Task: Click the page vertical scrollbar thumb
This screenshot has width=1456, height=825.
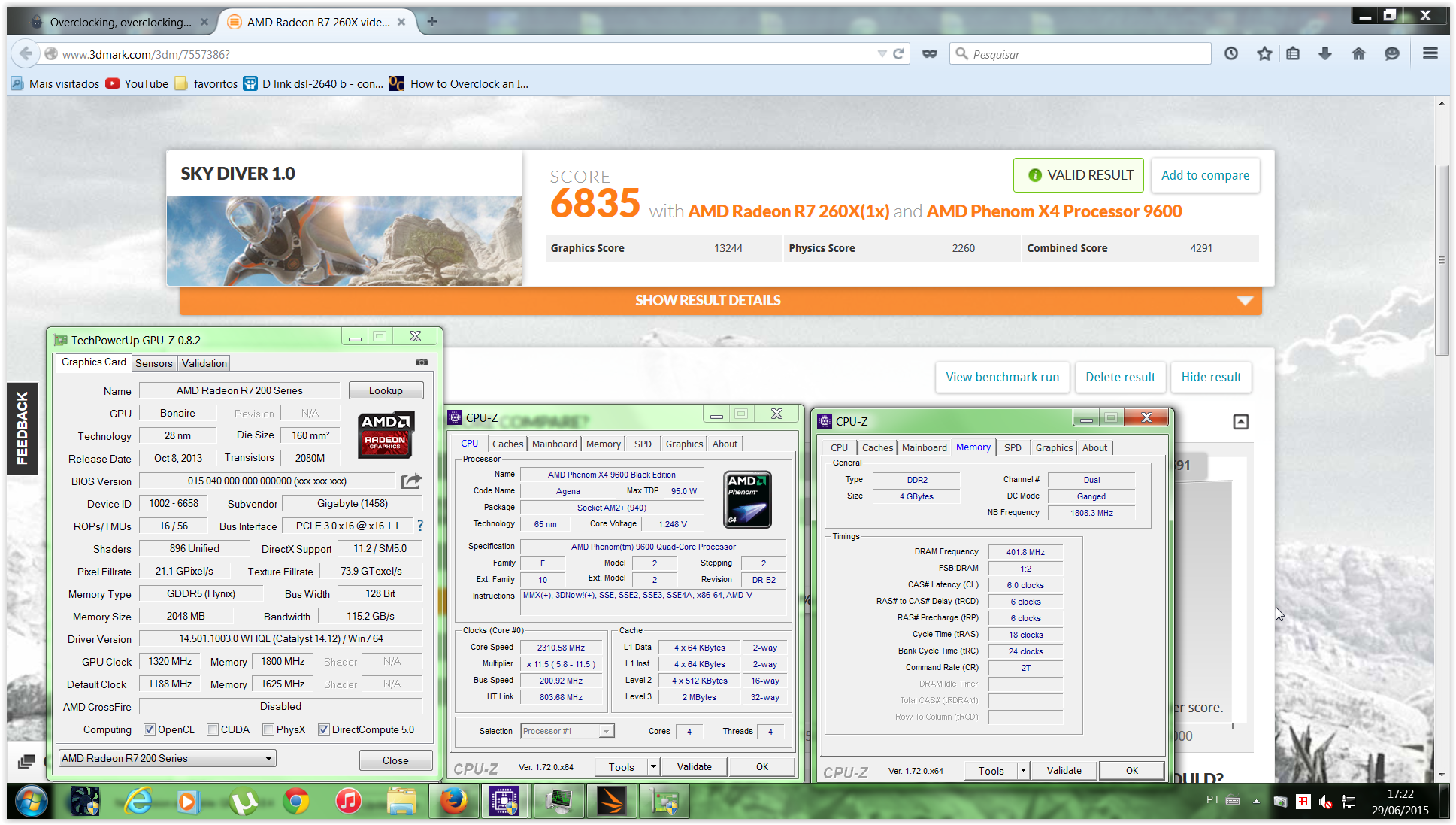Action: click(x=1441, y=259)
